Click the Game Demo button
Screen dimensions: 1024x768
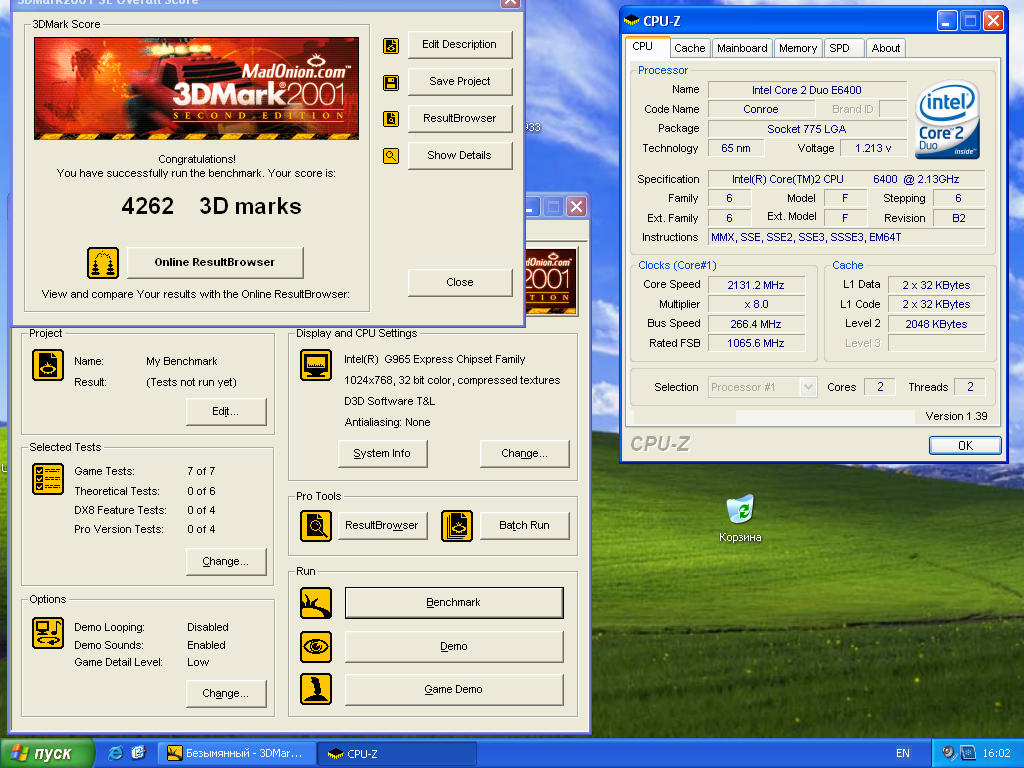coord(454,690)
